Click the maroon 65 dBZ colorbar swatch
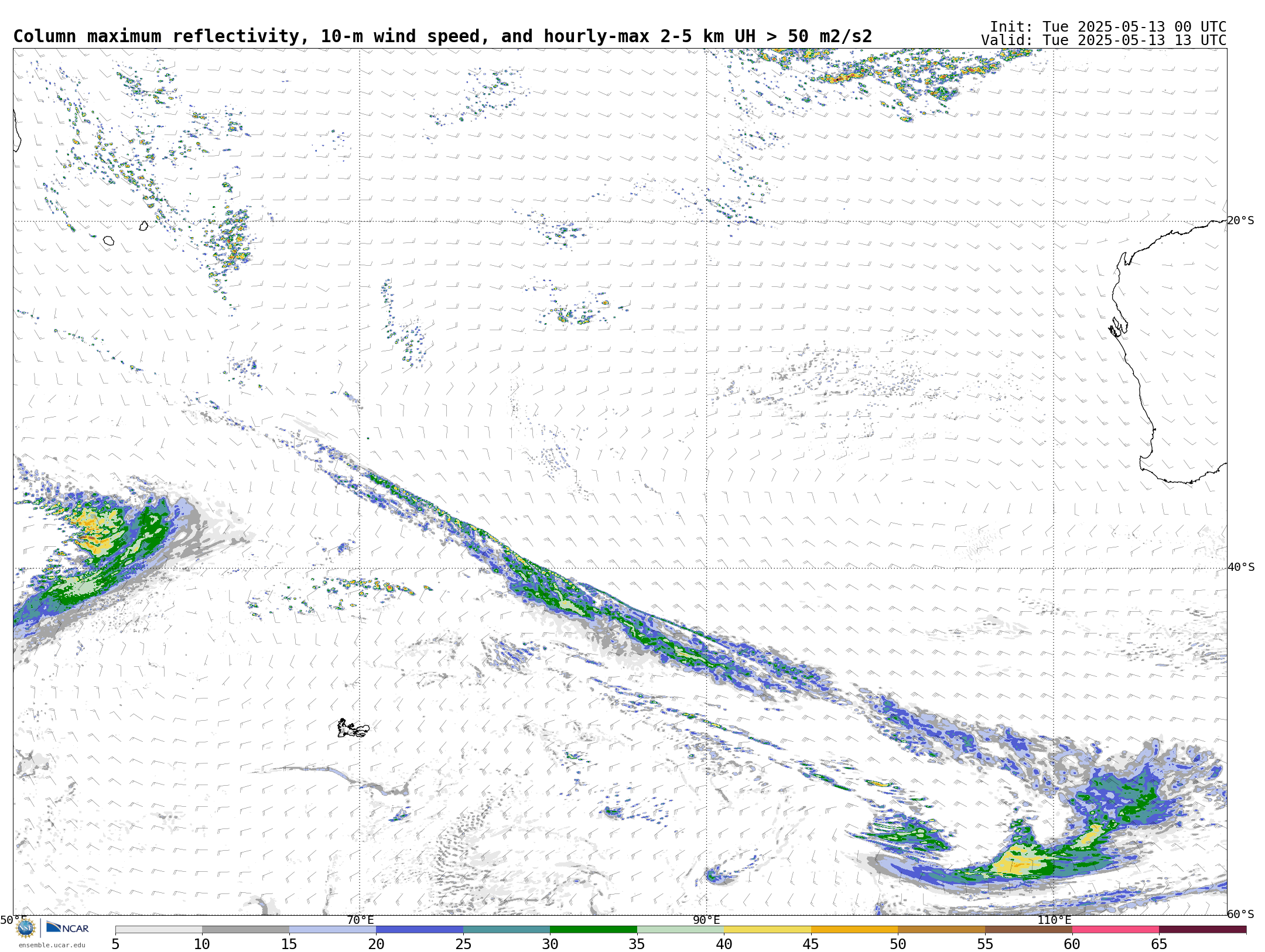The width and height of the screenshot is (1265, 952). pyautogui.click(x=1202, y=930)
